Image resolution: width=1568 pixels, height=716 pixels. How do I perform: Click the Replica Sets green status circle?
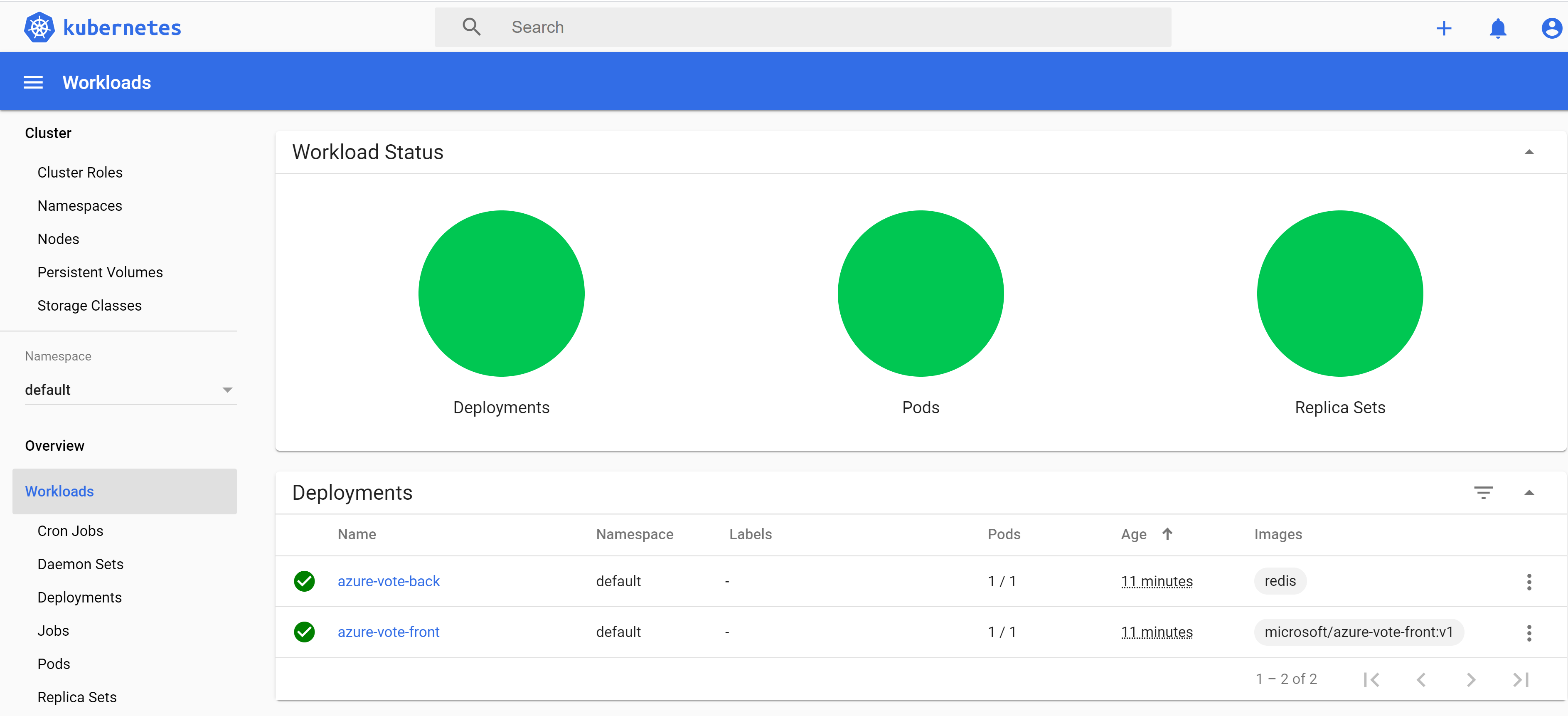click(x=1340, y=294)
